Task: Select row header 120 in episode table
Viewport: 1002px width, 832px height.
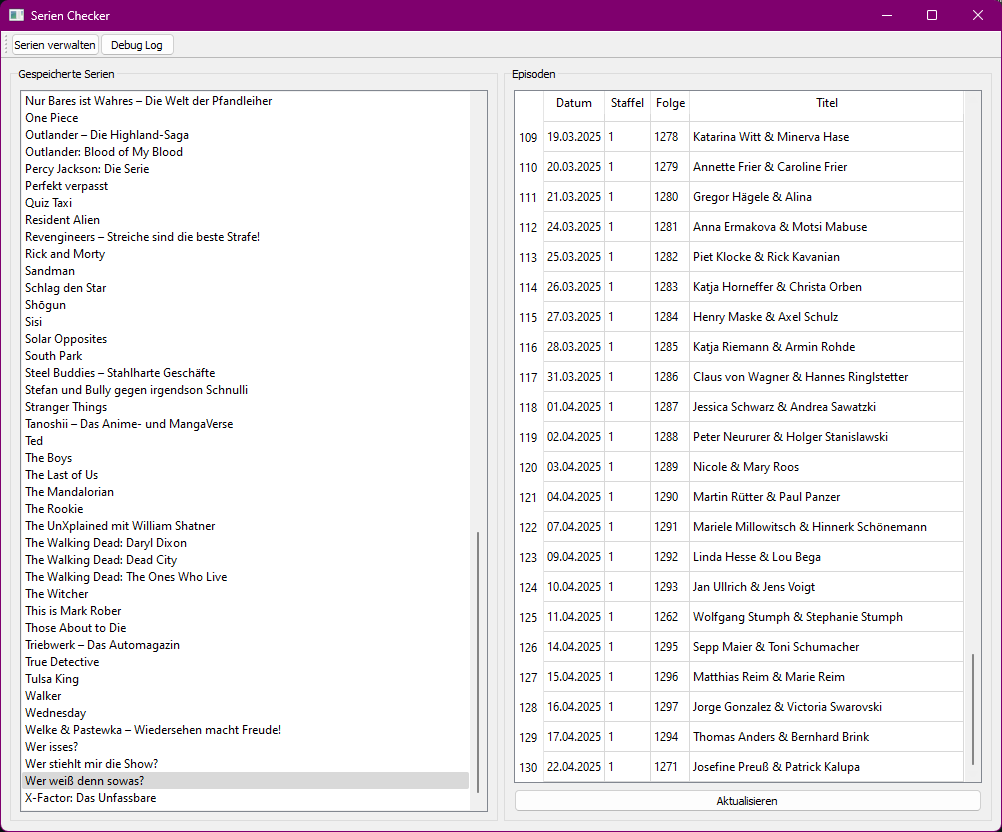Action: pos(528,467)
